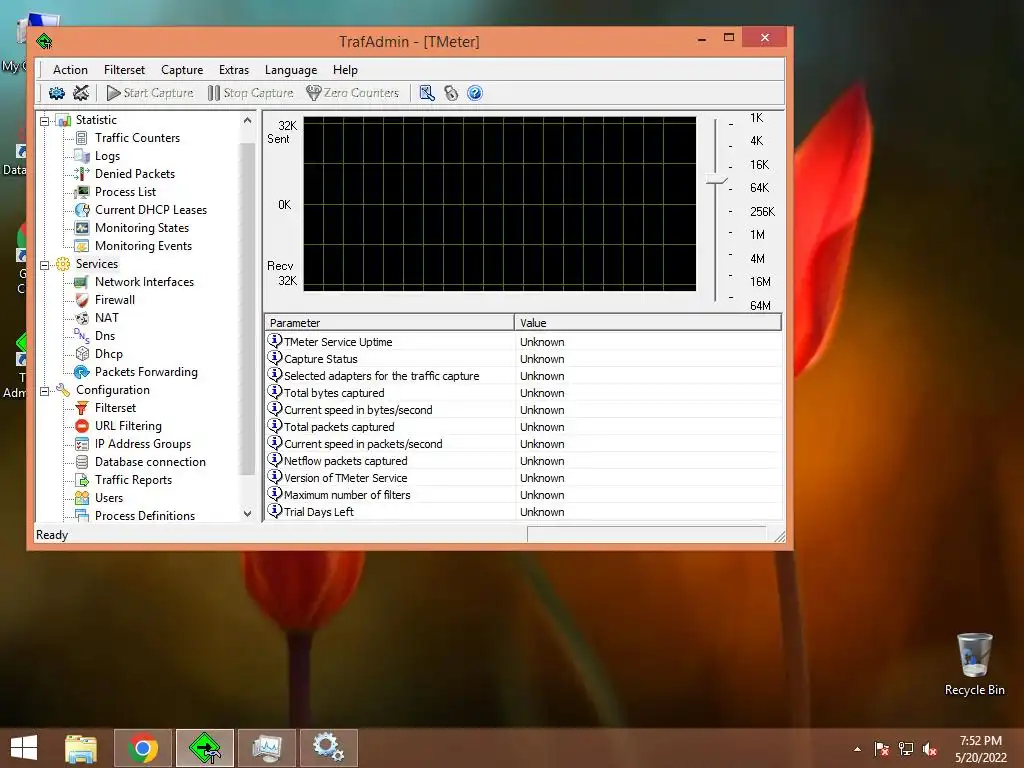
Task: Click the connect gear toolbar icon
Action: pyautogui.click(x=57, y=93)
